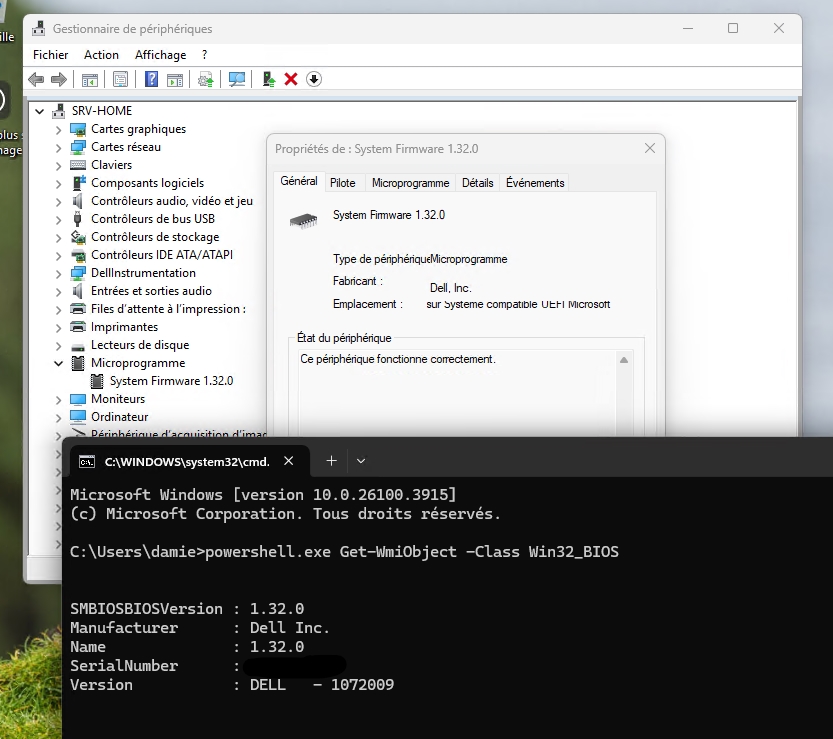Click the down-arrow disable device icon
The height and width of the screenshot is (739, 833).
(314, 79)
